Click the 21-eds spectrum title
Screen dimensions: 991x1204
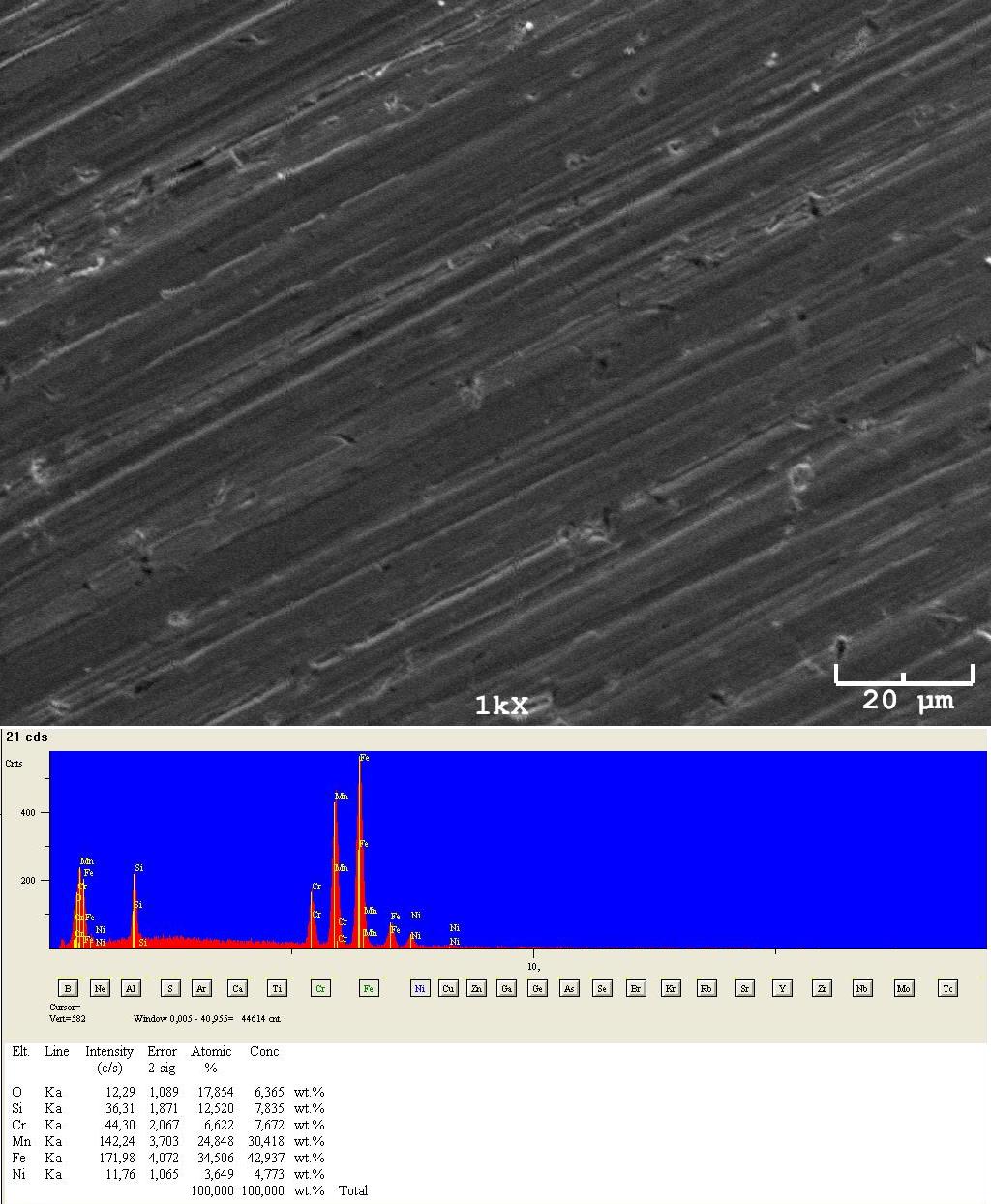coord(27,737)
